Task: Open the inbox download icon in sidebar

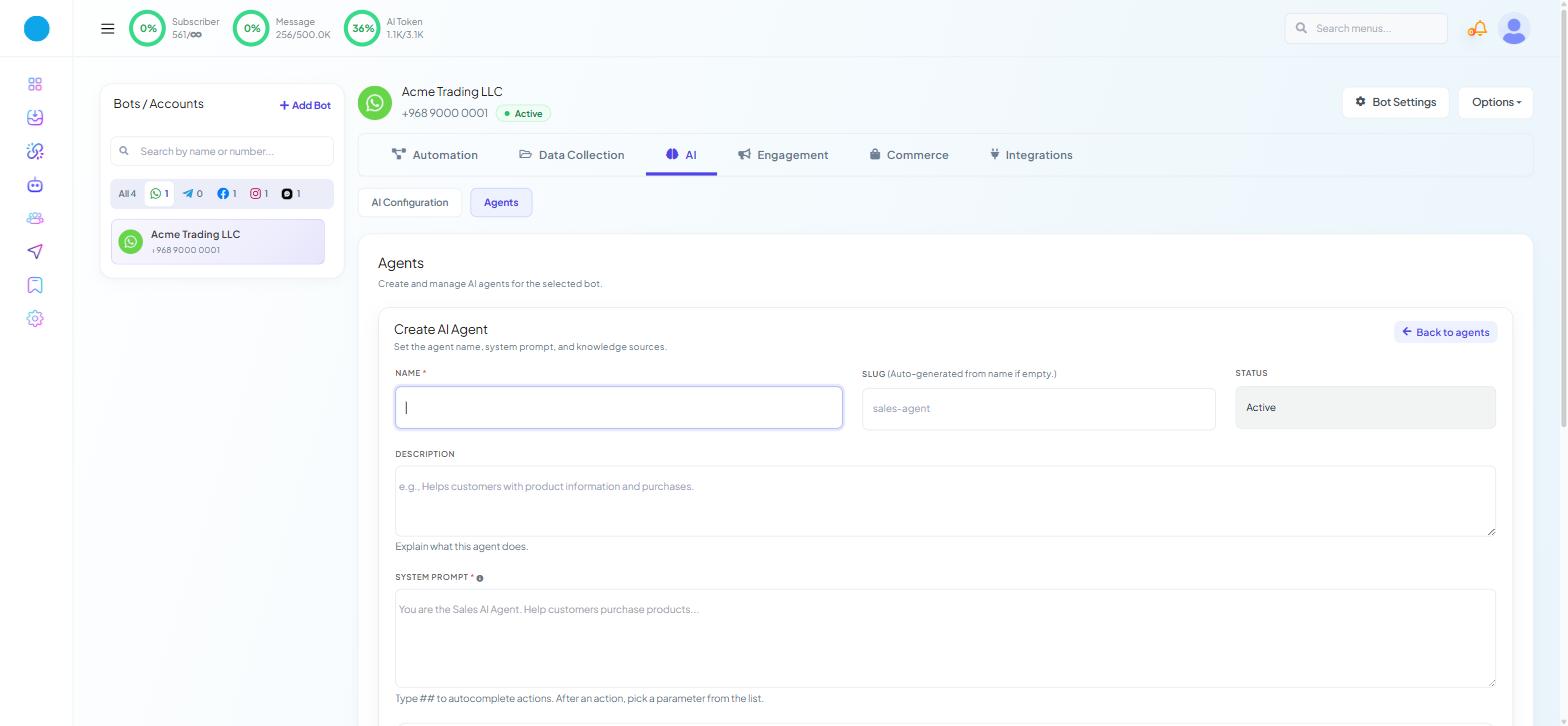Action: [x=35, y=118]
